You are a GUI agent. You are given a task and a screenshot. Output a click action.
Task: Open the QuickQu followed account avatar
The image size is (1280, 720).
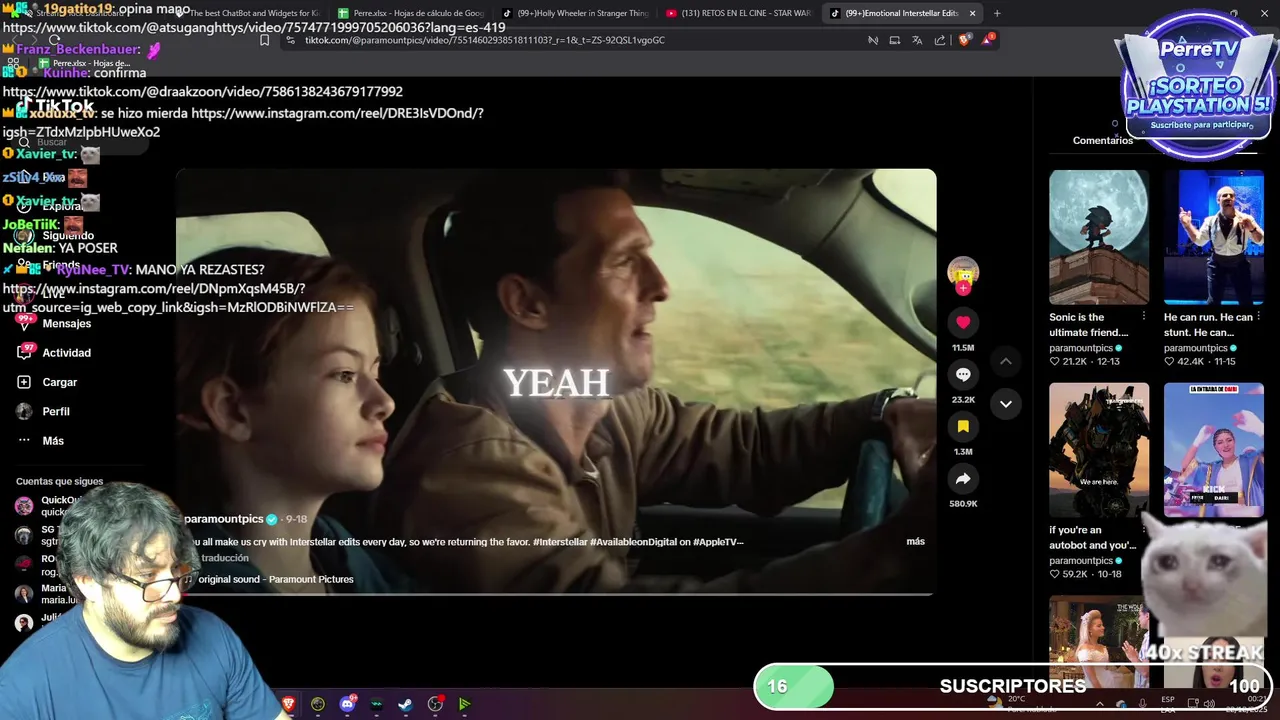pyautogui.click(x=24, y=505)
